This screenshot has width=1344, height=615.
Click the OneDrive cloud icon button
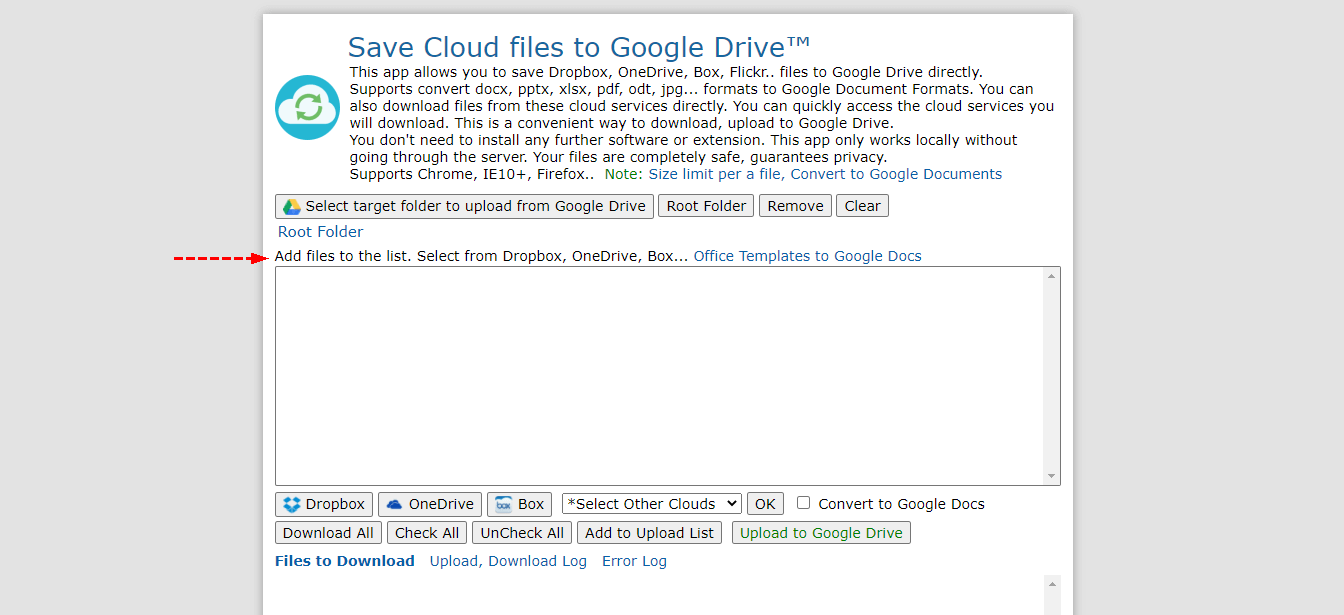pyautogui.click(x=395, y=504)
